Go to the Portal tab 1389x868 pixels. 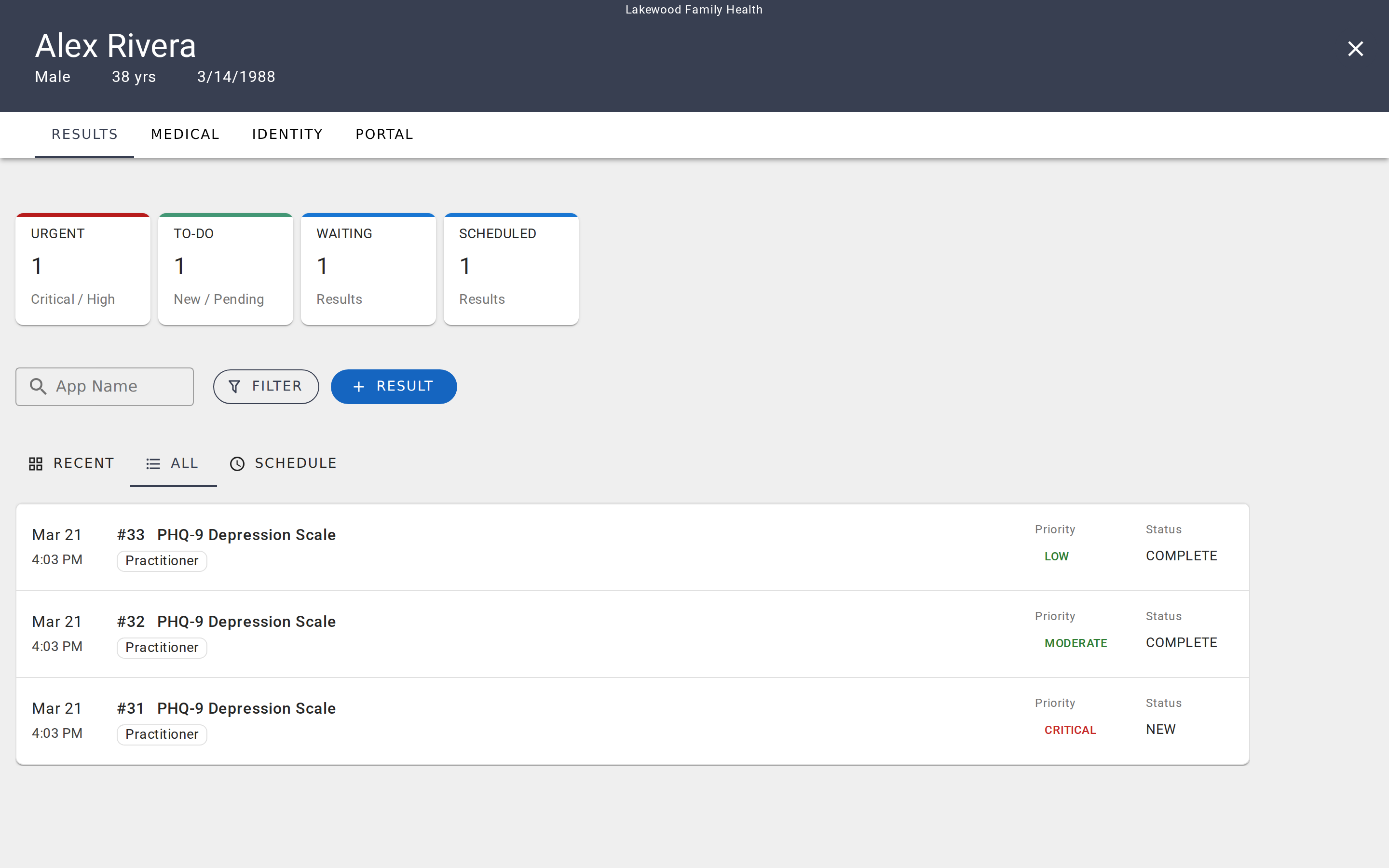click(384, 135)
